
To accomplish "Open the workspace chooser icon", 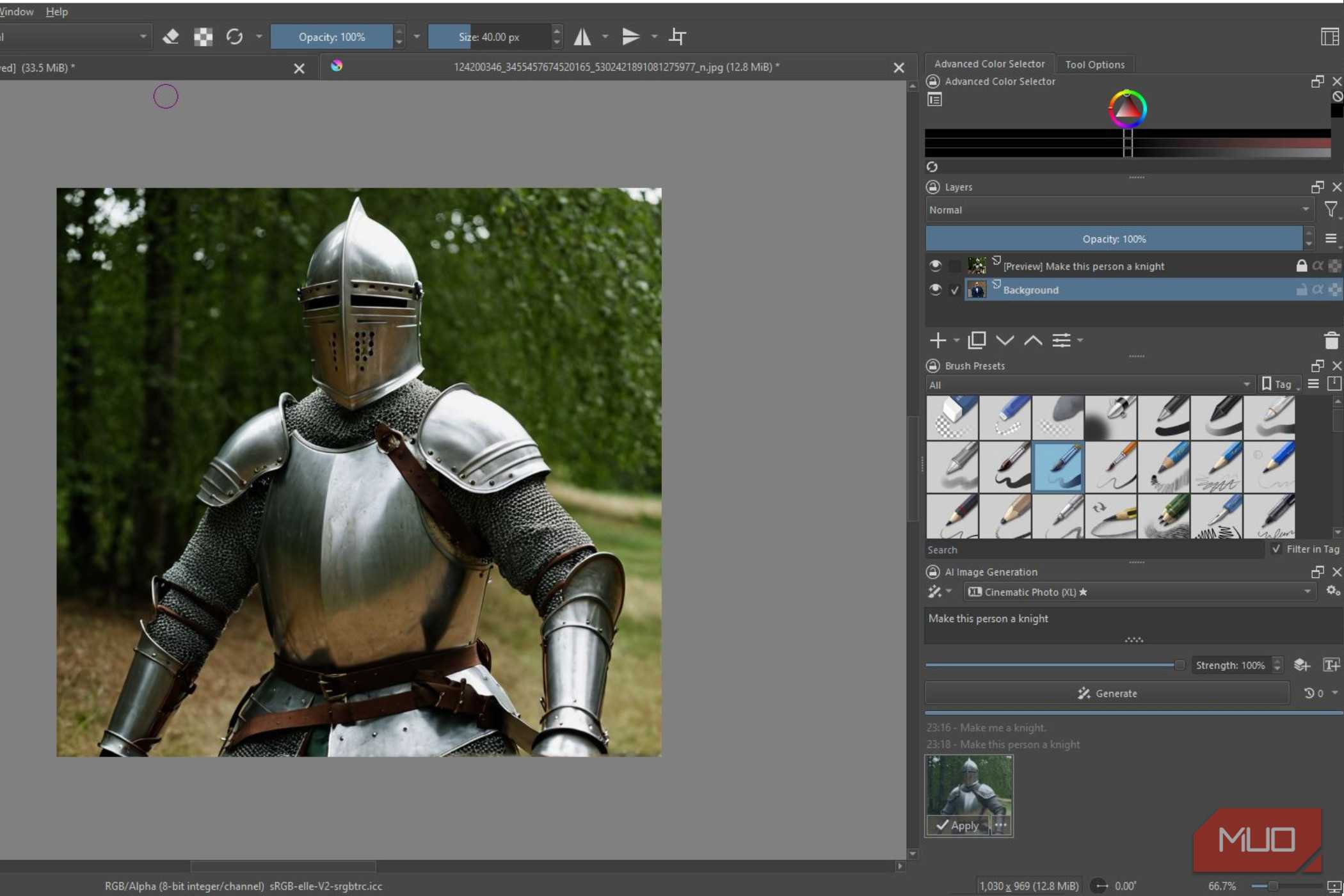I will coord(1330,37).
